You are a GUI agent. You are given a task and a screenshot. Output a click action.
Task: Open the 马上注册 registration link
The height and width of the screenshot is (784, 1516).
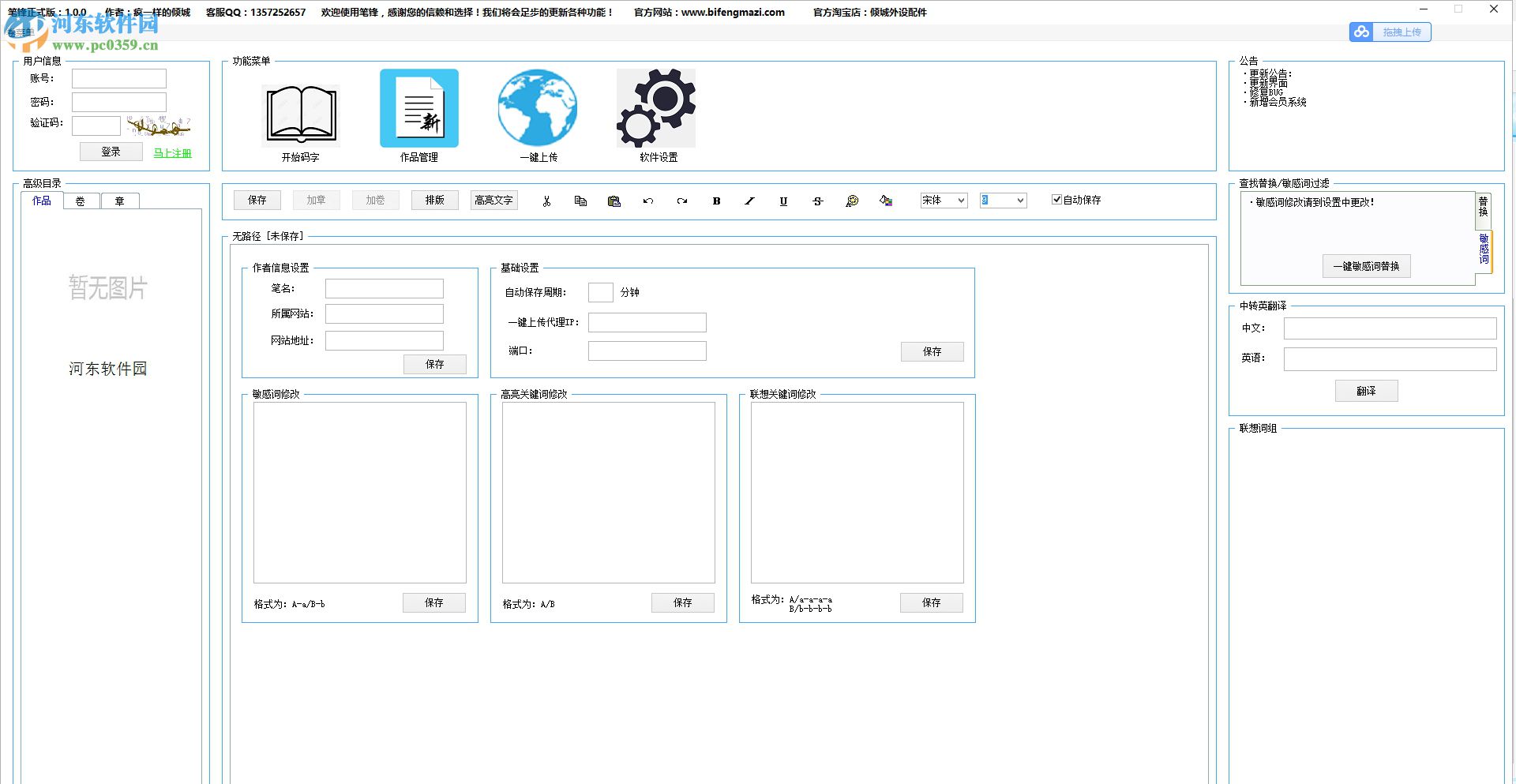pos(172,153)
